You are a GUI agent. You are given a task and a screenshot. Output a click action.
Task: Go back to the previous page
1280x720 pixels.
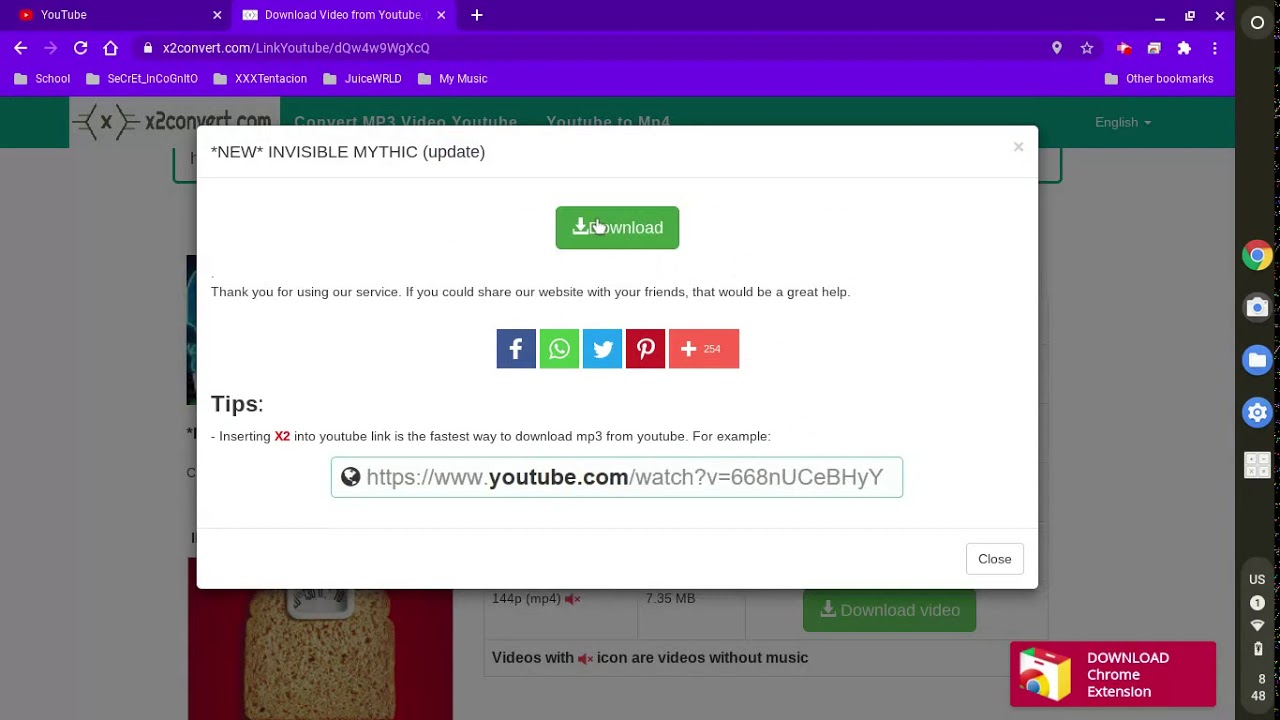coord(21,48)
